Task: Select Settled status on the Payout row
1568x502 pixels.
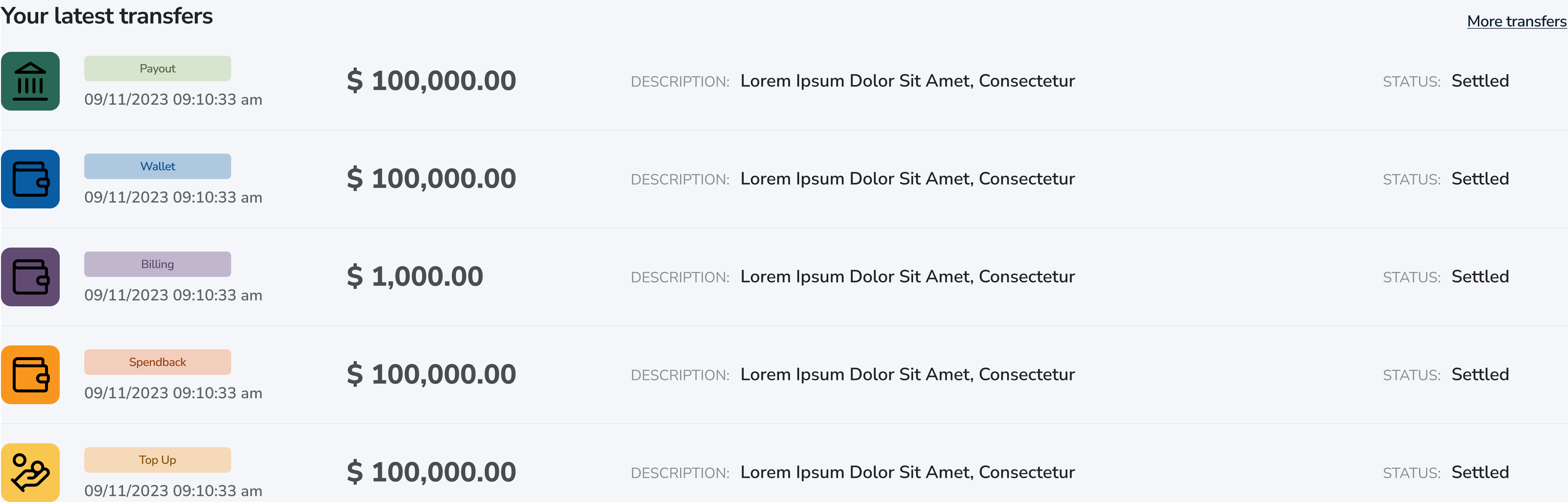Action: pos(1481,80)
